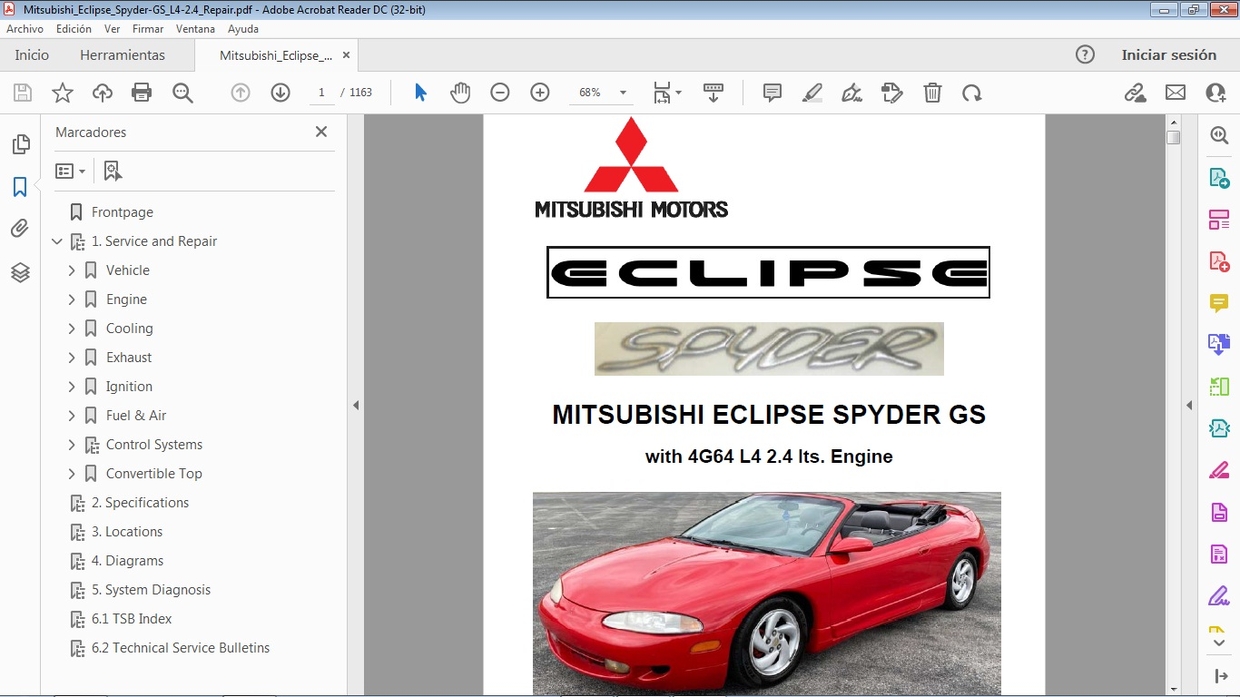Toggle the Select arrow tool
This screenshot has width=1240, height=697.
click(420, 92)
